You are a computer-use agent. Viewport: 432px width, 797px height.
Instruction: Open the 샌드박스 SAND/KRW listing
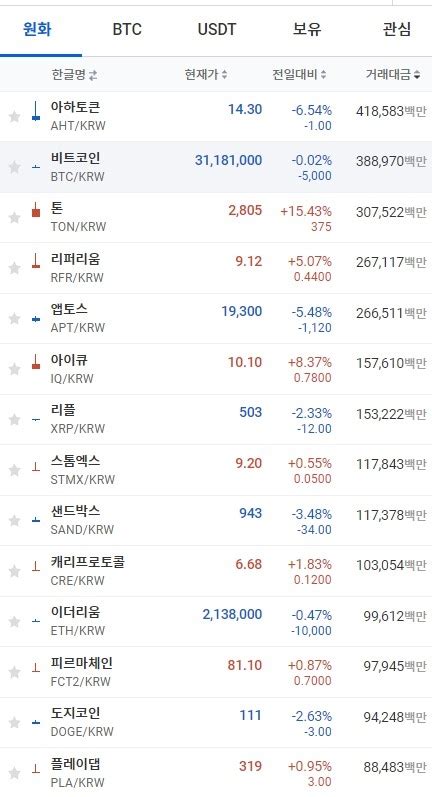point(216,520)
